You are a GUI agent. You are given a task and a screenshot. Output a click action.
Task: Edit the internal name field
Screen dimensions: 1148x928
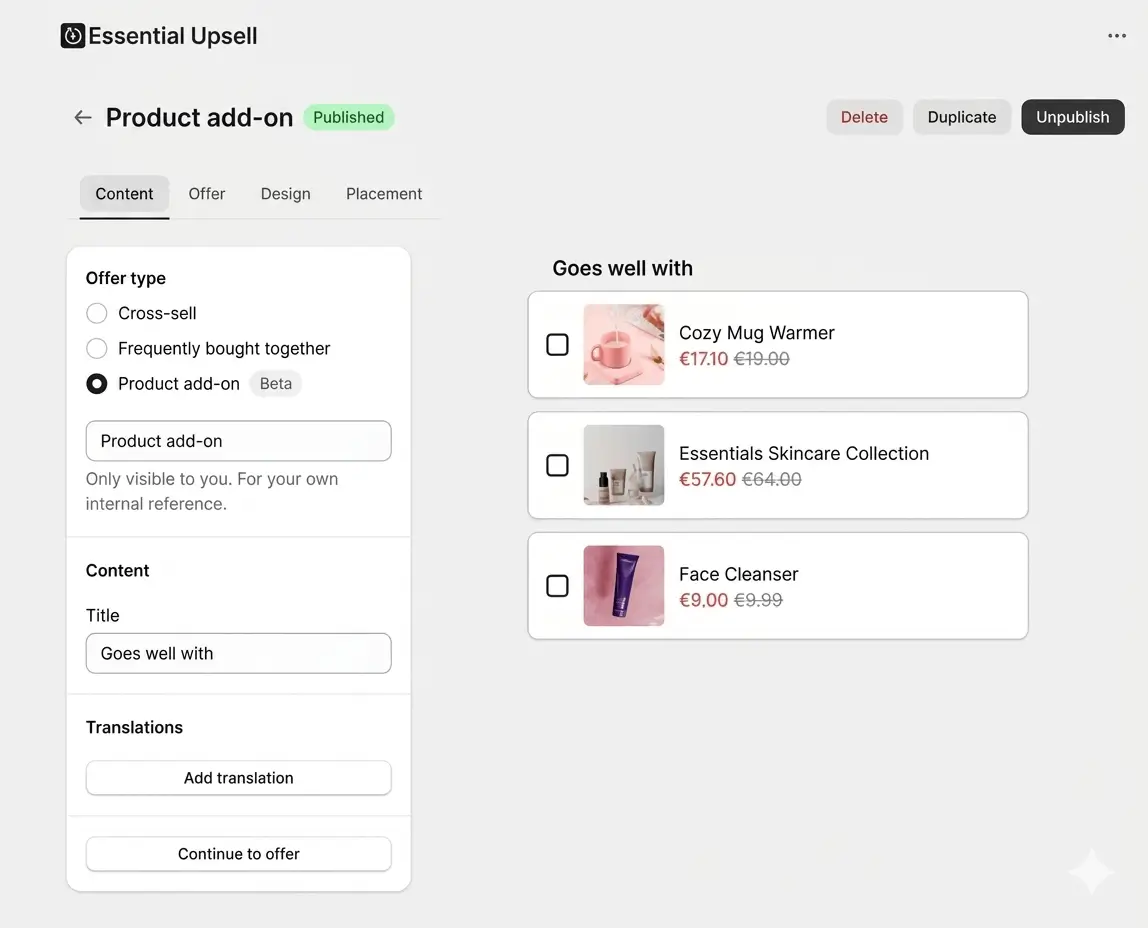239,441
